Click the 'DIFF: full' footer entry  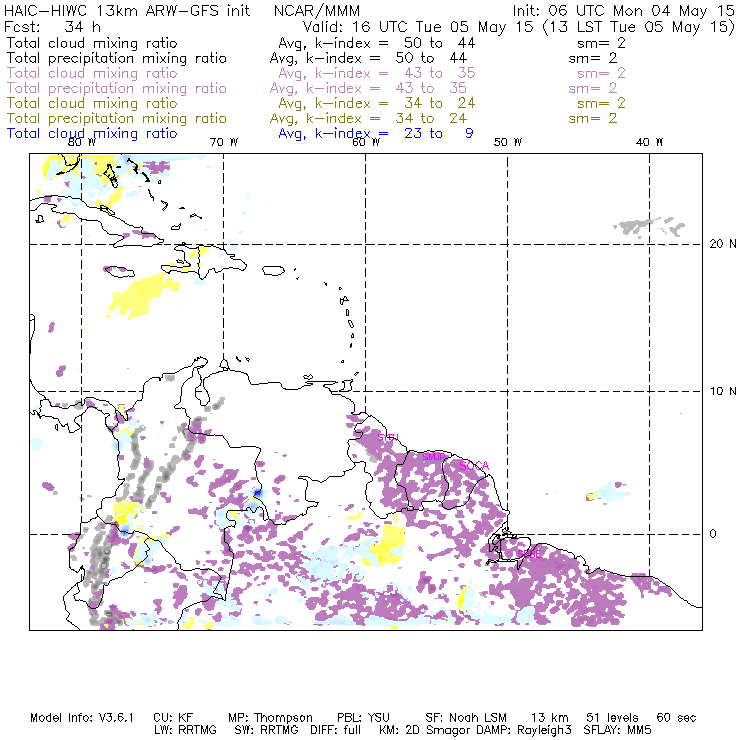[335, 730]
